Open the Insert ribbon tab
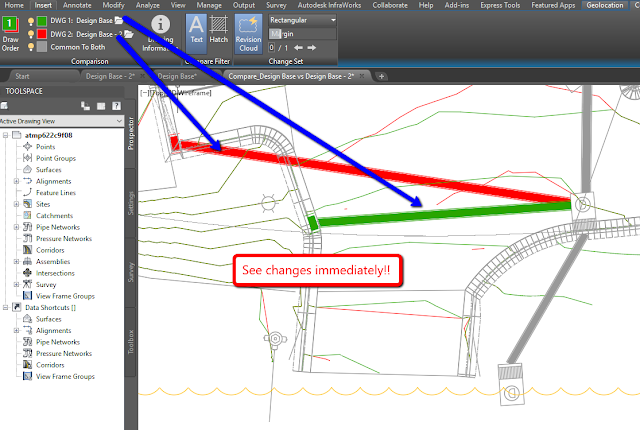 click(x=43, y=5)
